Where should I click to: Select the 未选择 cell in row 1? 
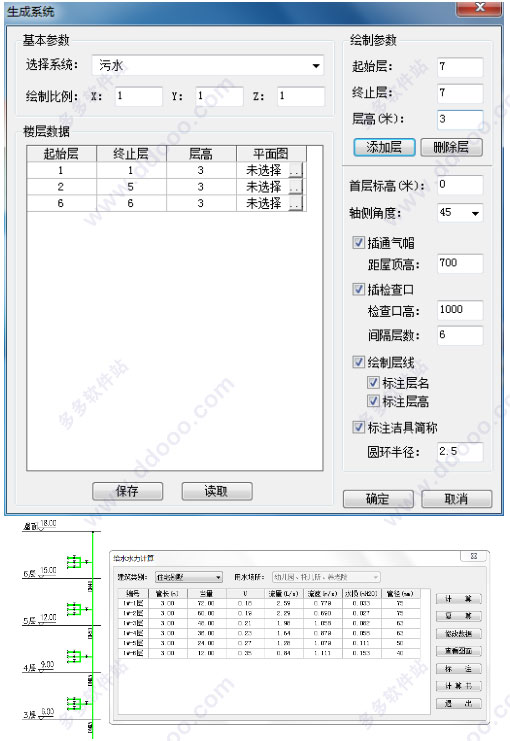pos(263,170)
